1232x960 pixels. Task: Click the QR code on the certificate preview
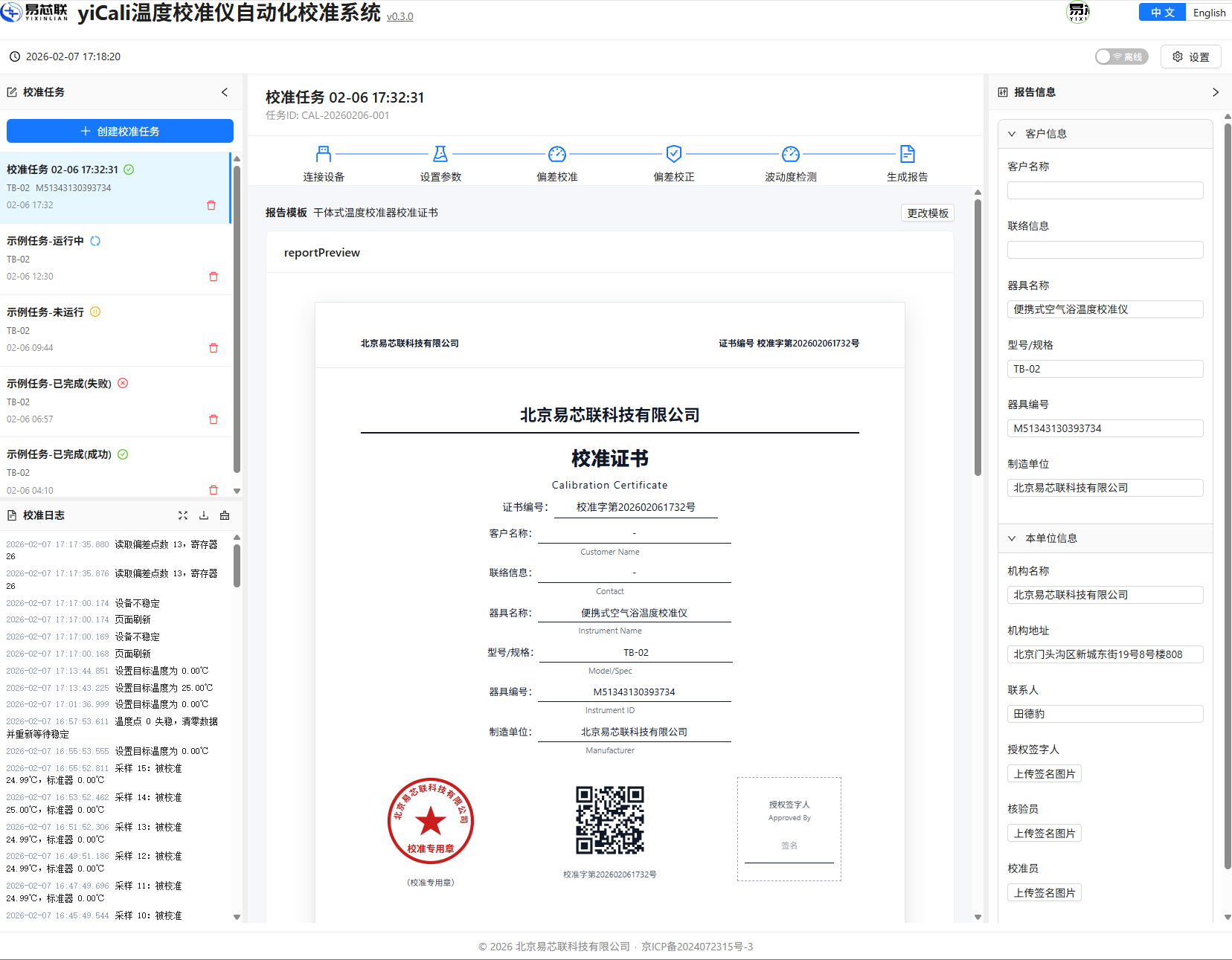pos(610,820)
